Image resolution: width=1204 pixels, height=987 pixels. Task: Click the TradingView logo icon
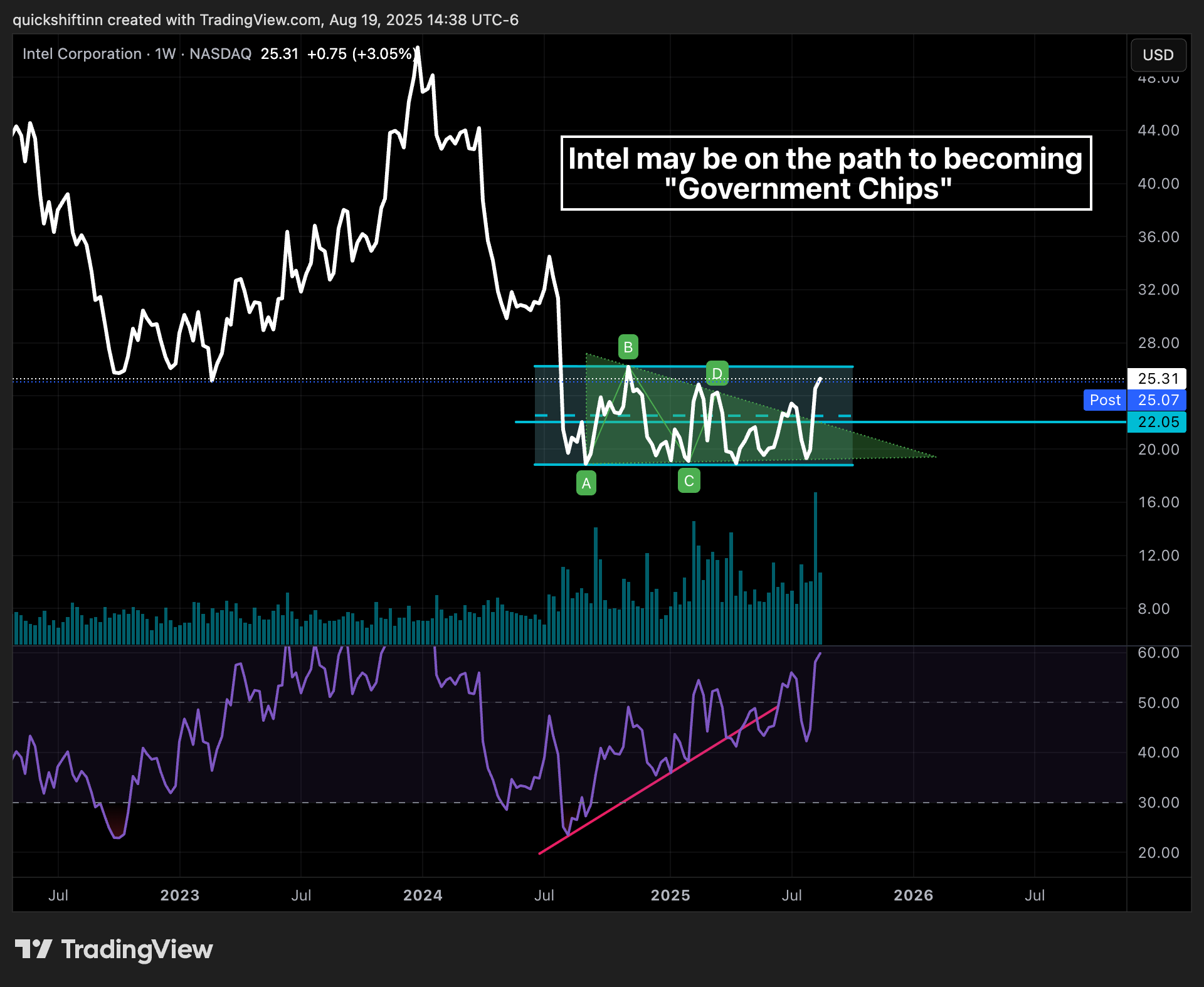[33, 949]
